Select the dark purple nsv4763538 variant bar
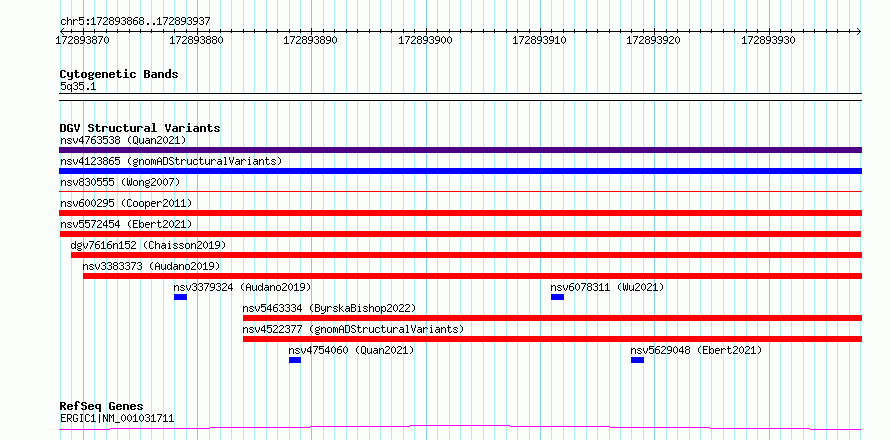This screenshot has height=440, width=890. click(460, 150)
